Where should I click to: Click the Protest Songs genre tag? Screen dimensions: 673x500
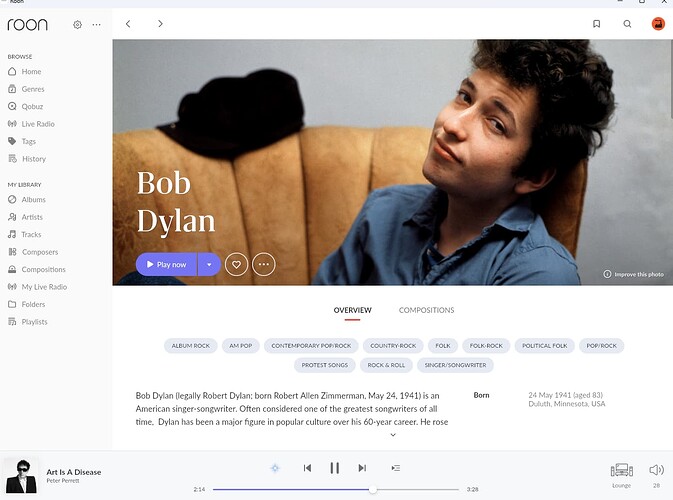pyautogui.click(x=324, y=365)
